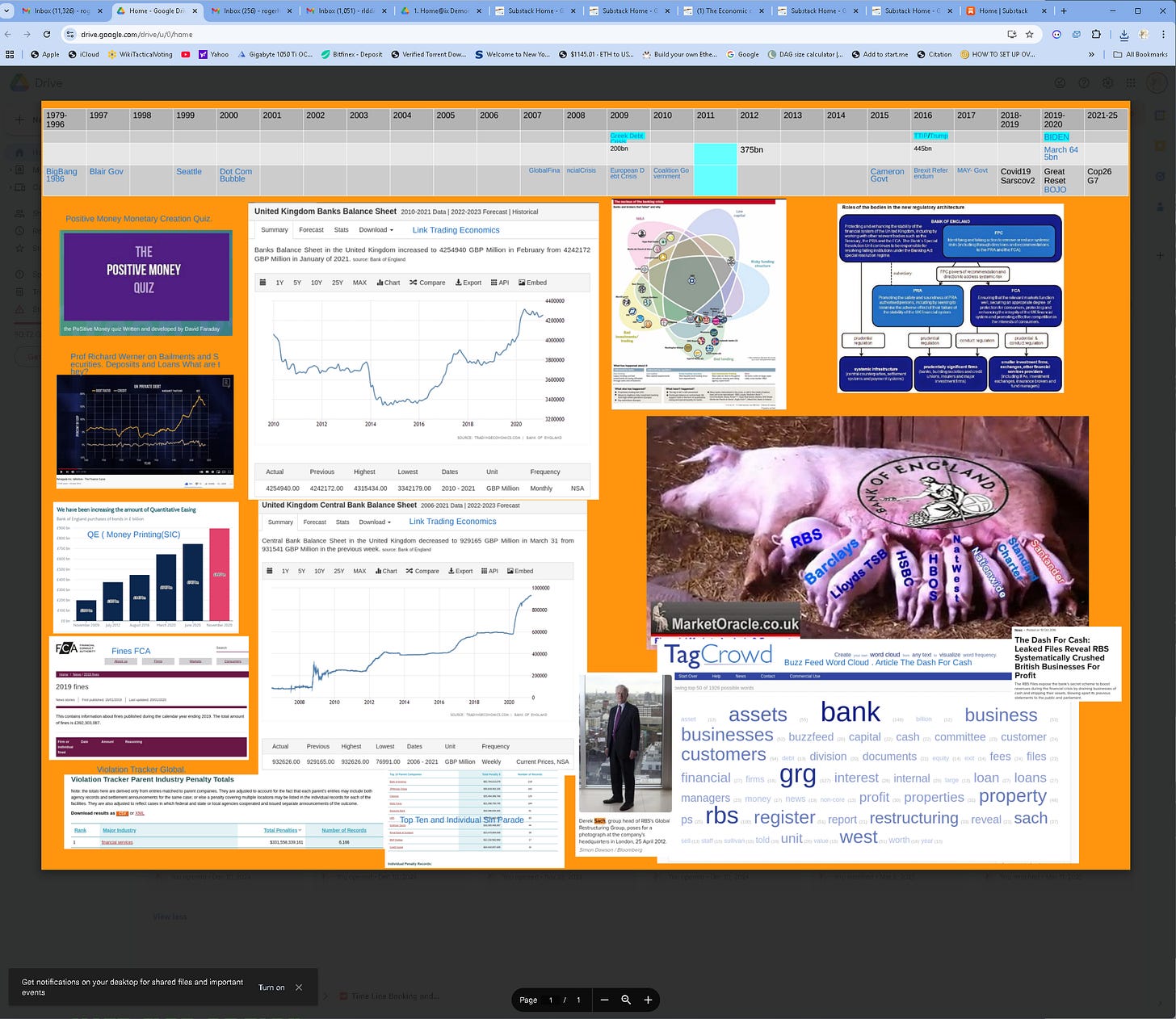This screenshot has width=1176, height=1019.
Task: Click the Greek Debt Crisis highlighted link
Action: click(627, 137)
